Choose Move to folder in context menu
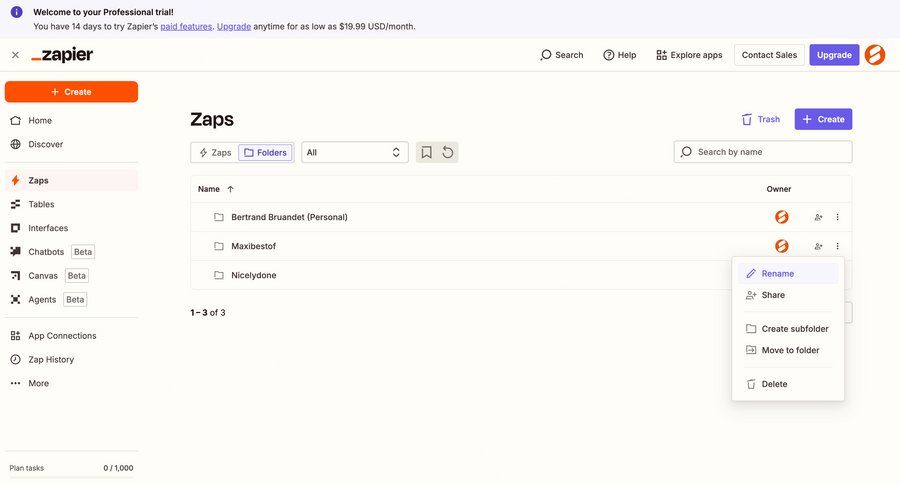Image resolution: width=900 pixels, height=484 pixels. point(788,350)
